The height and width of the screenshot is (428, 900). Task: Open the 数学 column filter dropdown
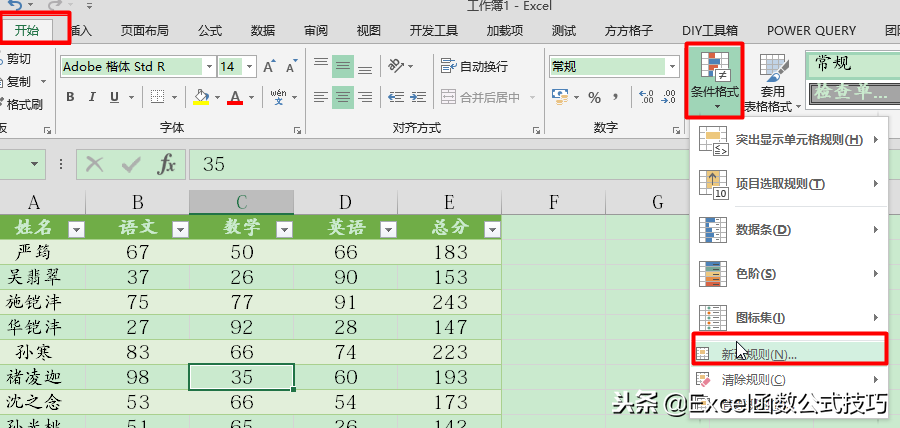(x=284, y=230)
